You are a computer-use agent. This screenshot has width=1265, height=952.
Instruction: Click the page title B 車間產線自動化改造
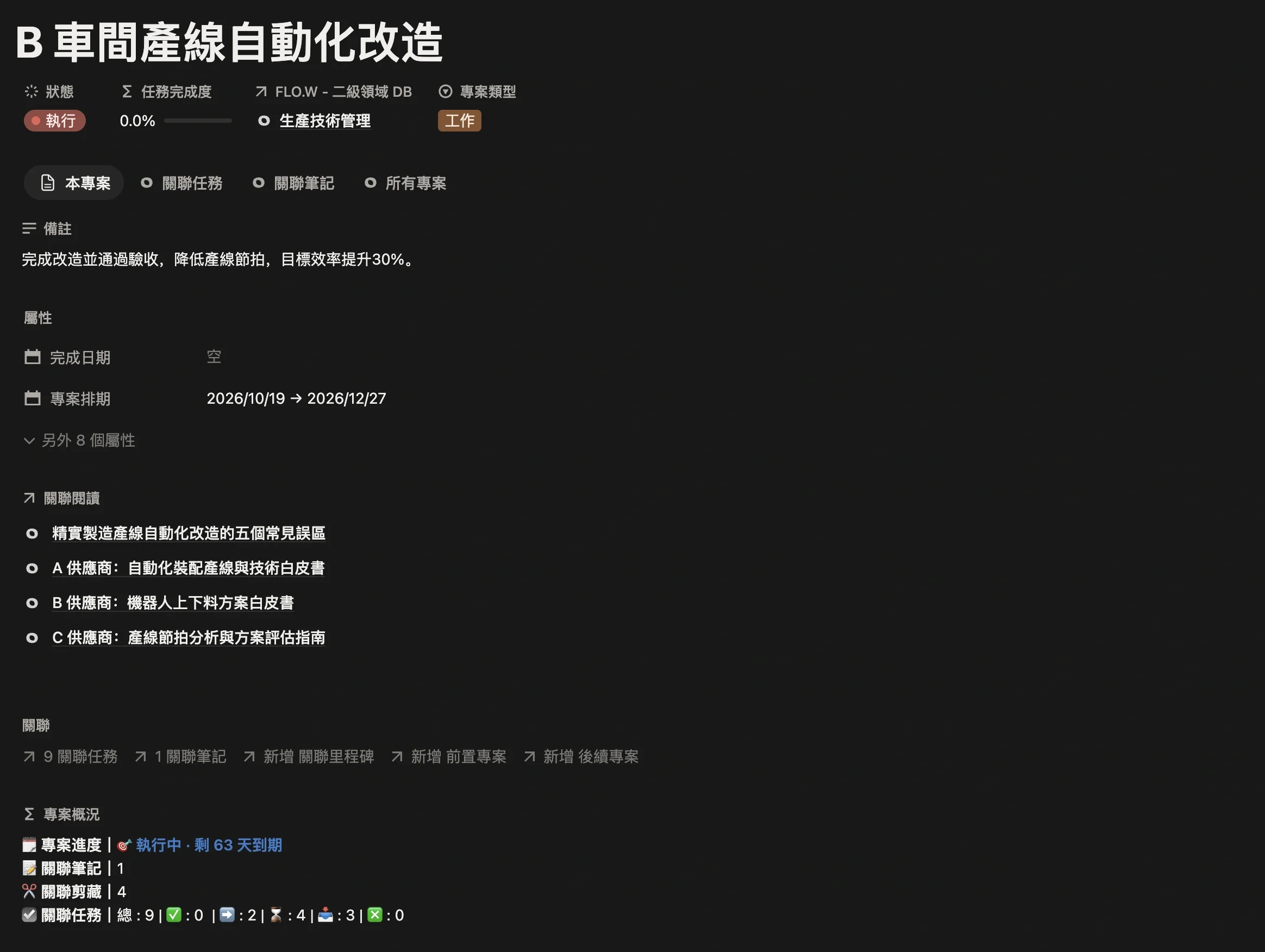point(229,42)
